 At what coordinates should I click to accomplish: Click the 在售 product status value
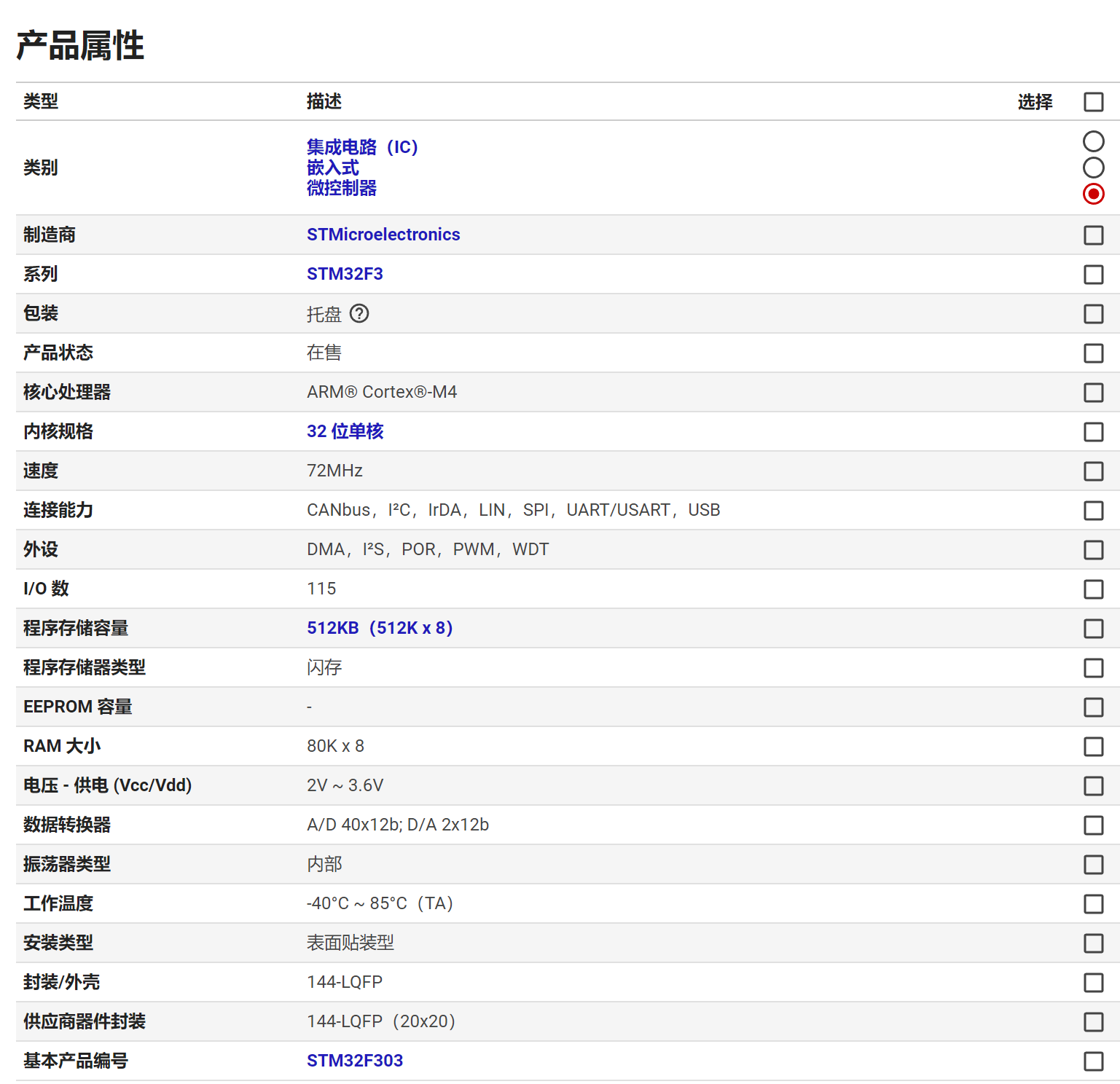(x=324, y=353)
